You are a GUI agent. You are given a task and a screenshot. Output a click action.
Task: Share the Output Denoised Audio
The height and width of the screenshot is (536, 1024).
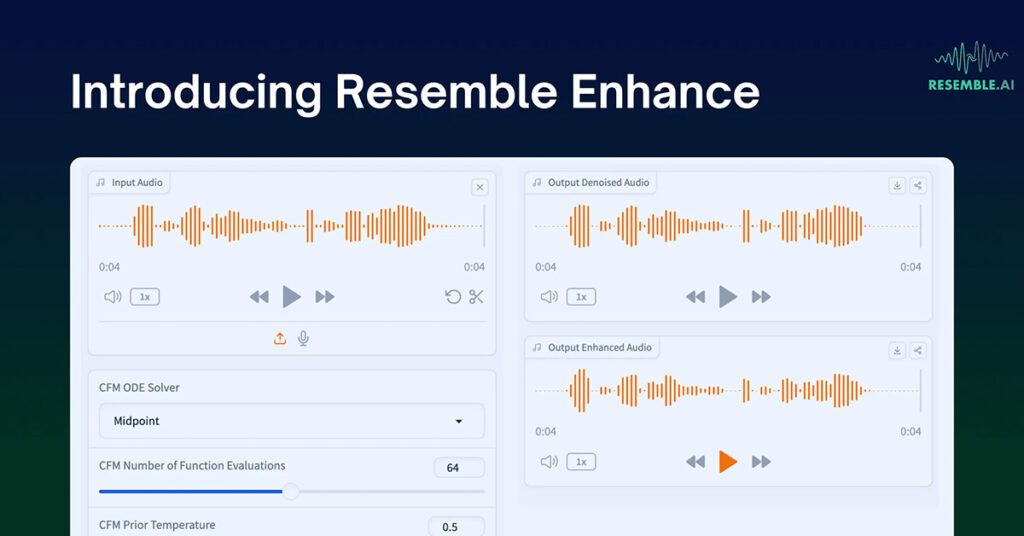(x=918, y=185)
